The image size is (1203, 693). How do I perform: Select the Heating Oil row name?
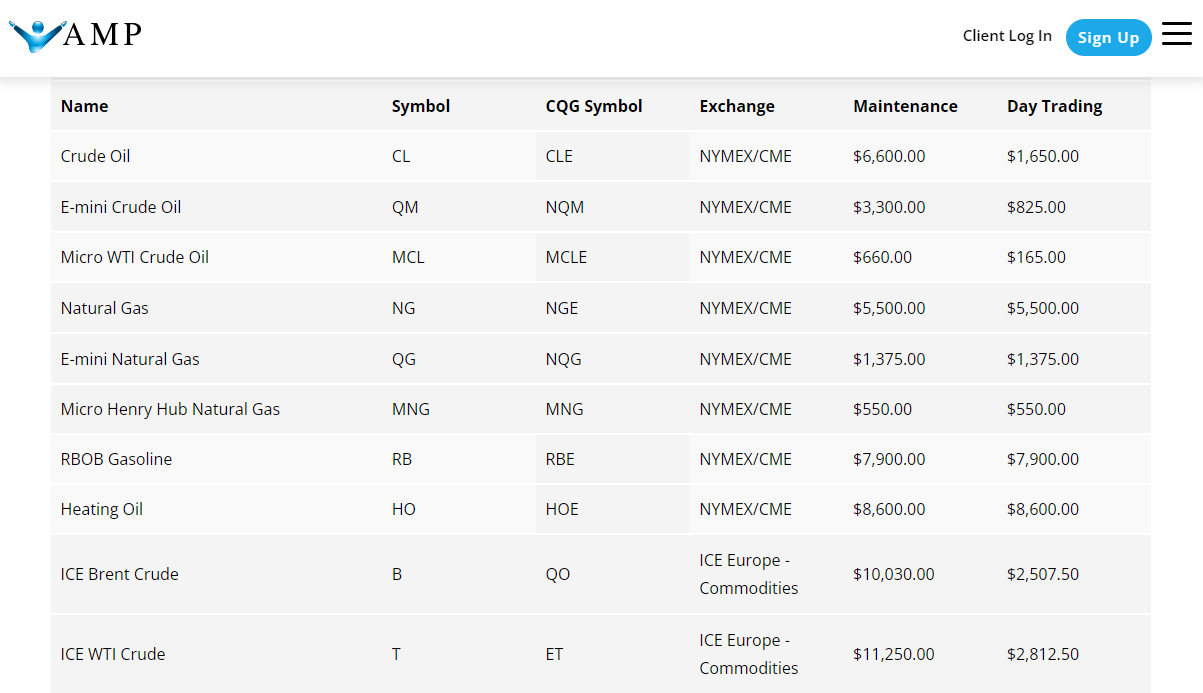click(x=101, y=509)
